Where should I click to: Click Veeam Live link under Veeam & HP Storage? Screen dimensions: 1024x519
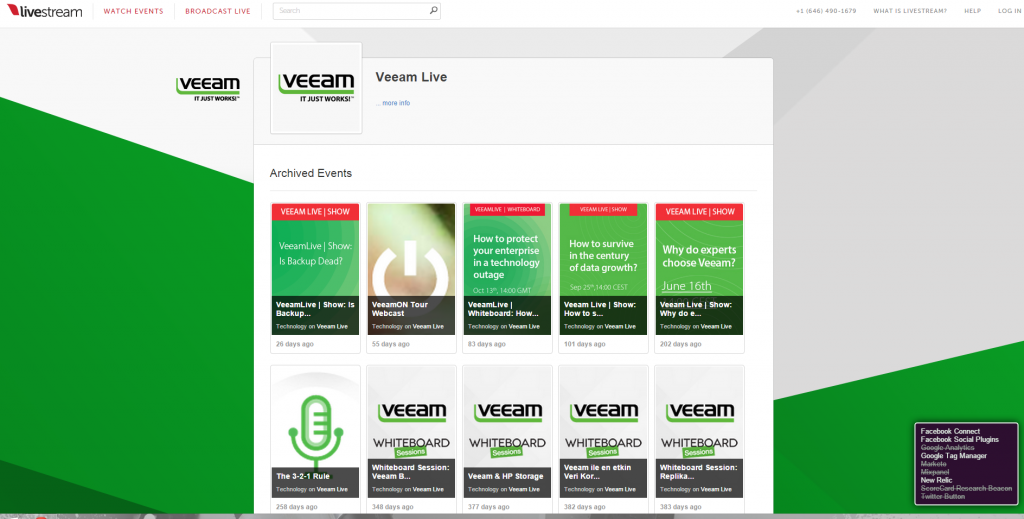[524, 489]
